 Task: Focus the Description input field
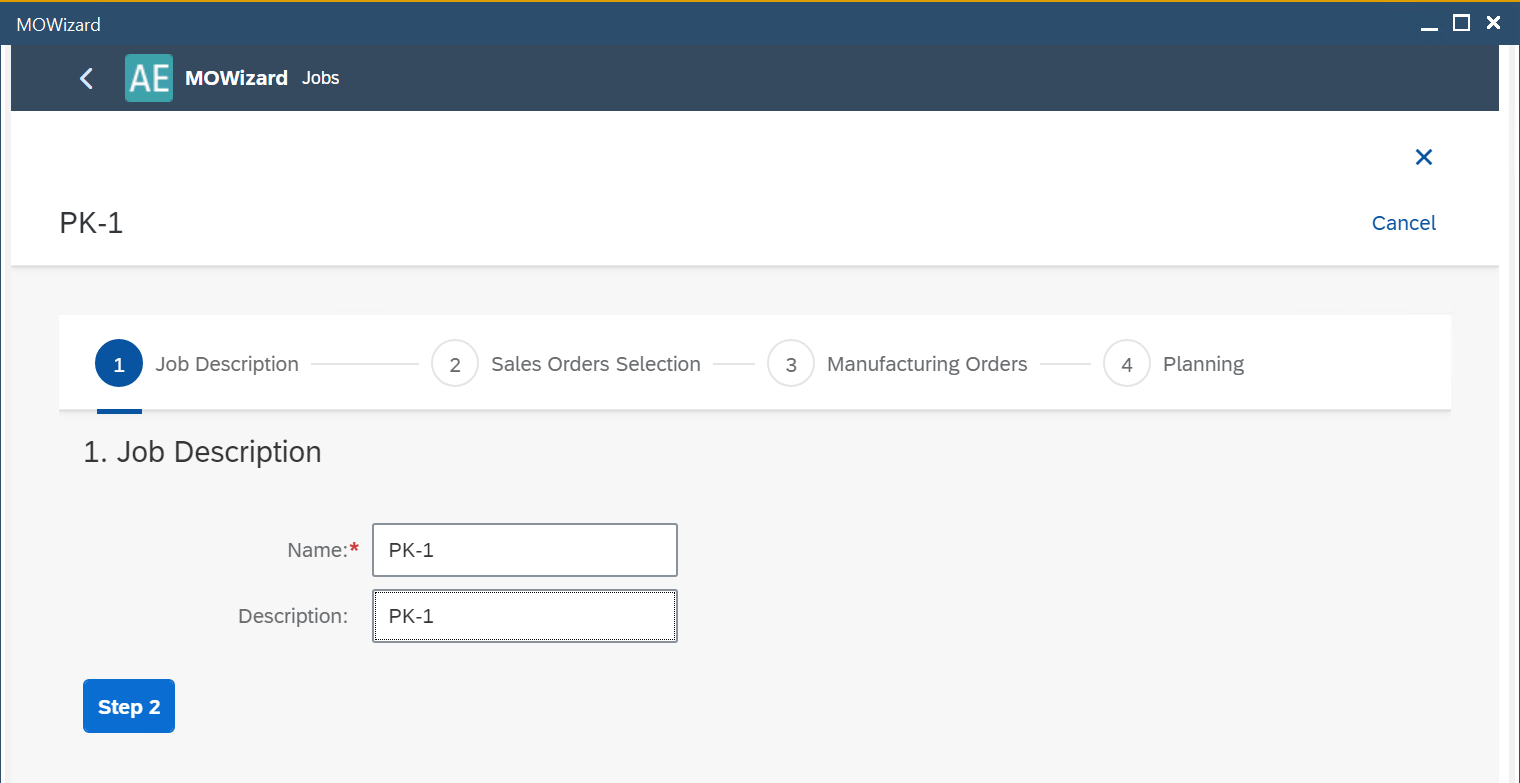click(x=524, y=616)
